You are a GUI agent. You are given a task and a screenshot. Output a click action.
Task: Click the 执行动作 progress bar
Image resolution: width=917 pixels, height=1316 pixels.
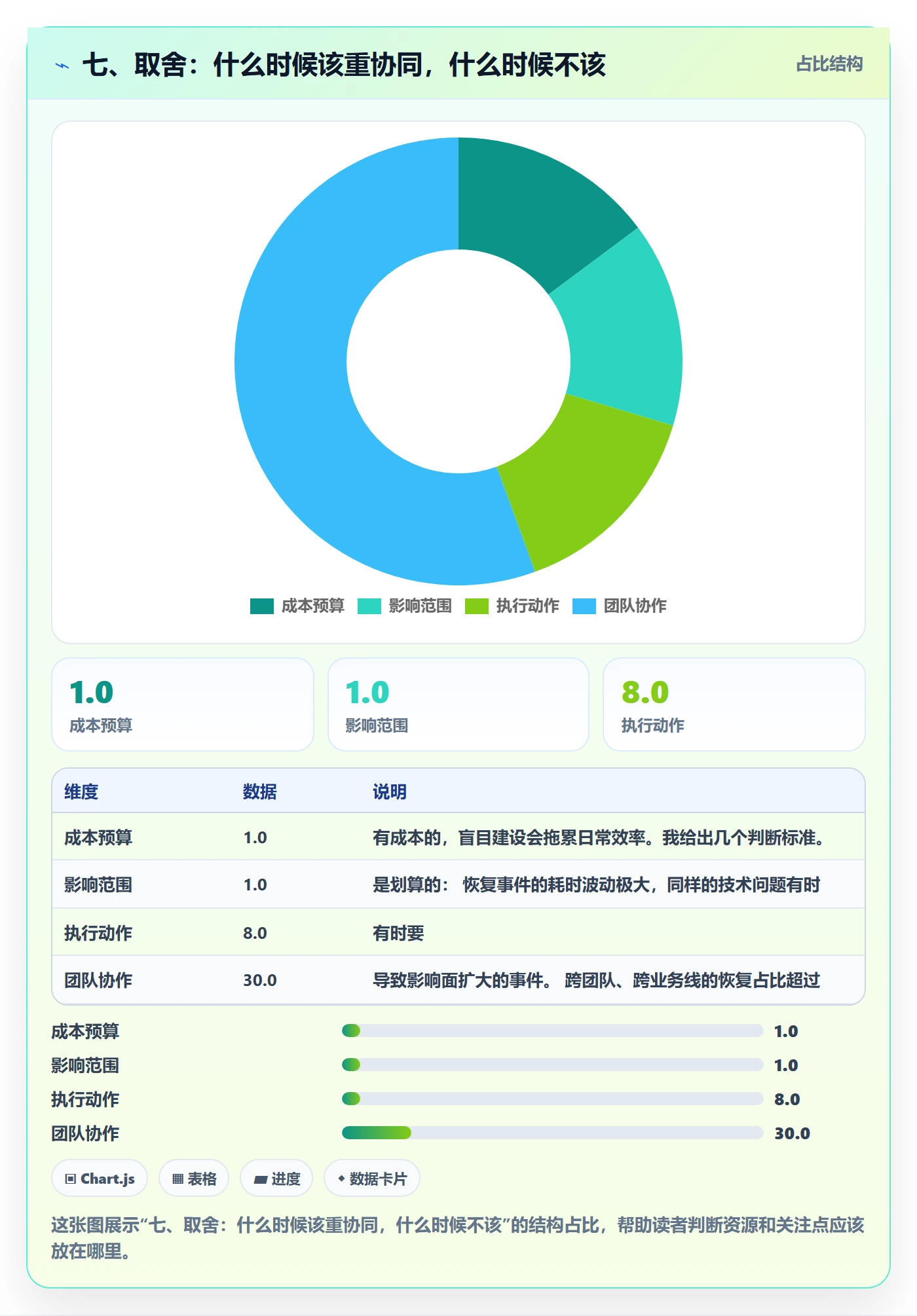coord(552,1099)
